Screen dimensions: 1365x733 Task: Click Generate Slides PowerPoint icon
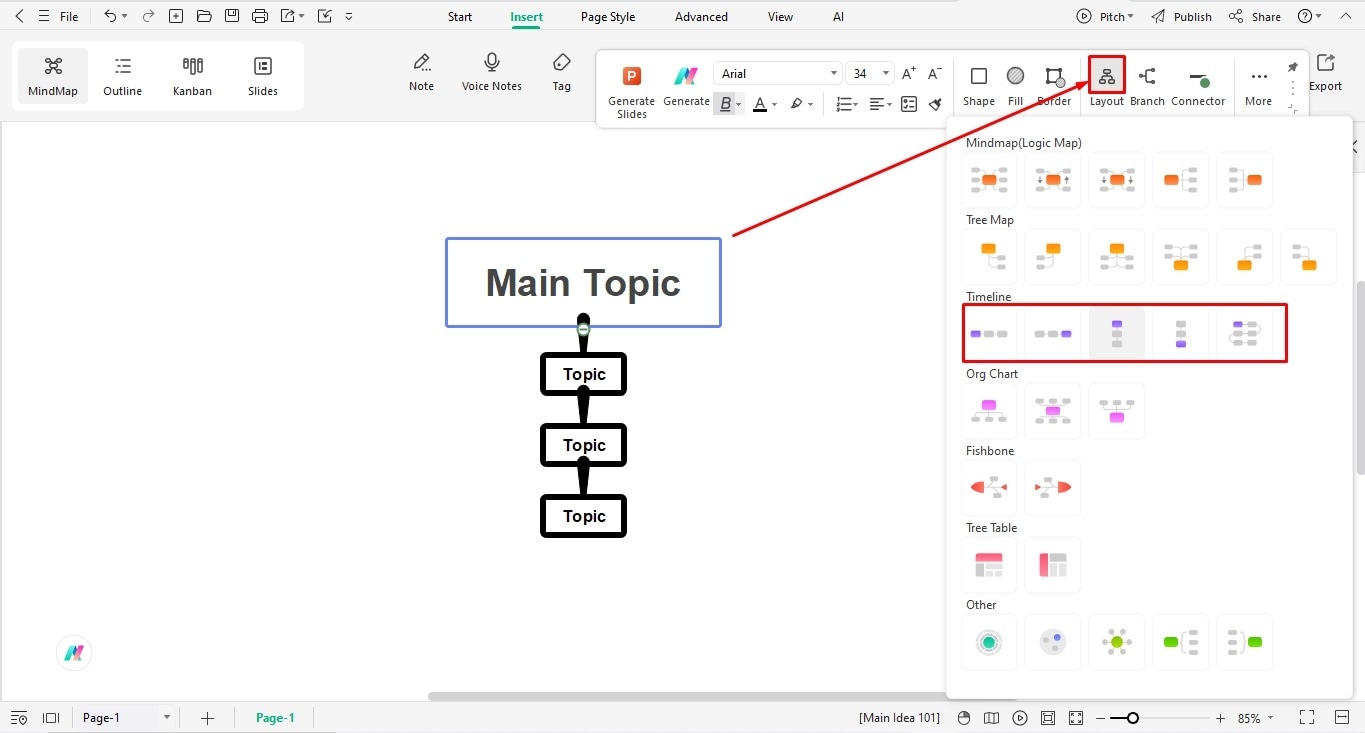pos(631,76)
